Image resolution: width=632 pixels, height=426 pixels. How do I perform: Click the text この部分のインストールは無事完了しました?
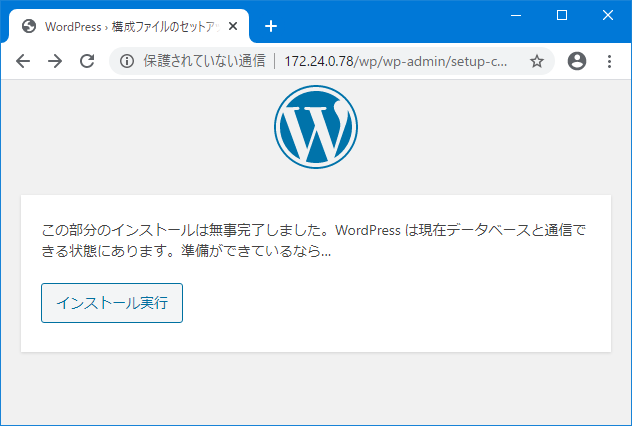183,230
